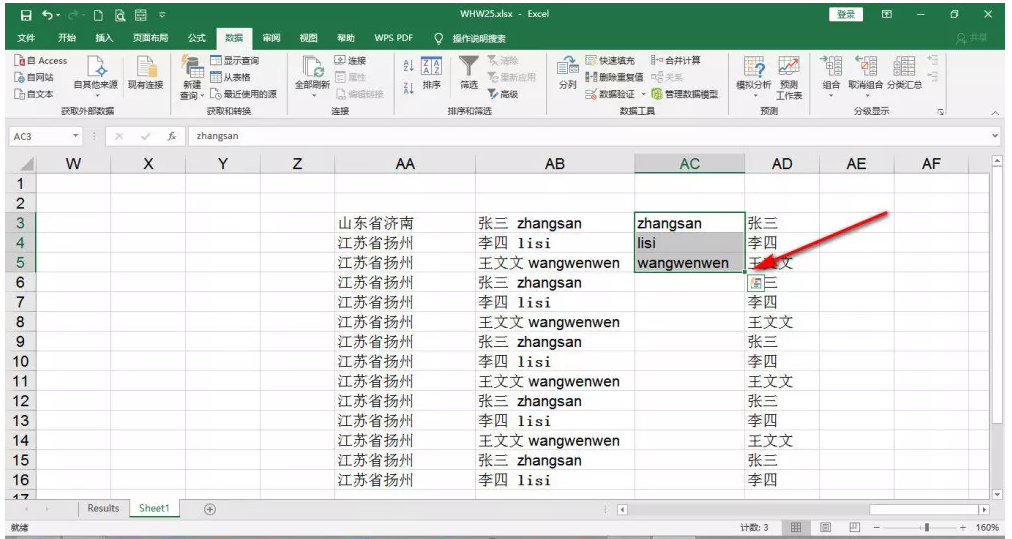Switch to Normal view in status bar
Screen dimensions: 1012x539
tap(796, 527)
